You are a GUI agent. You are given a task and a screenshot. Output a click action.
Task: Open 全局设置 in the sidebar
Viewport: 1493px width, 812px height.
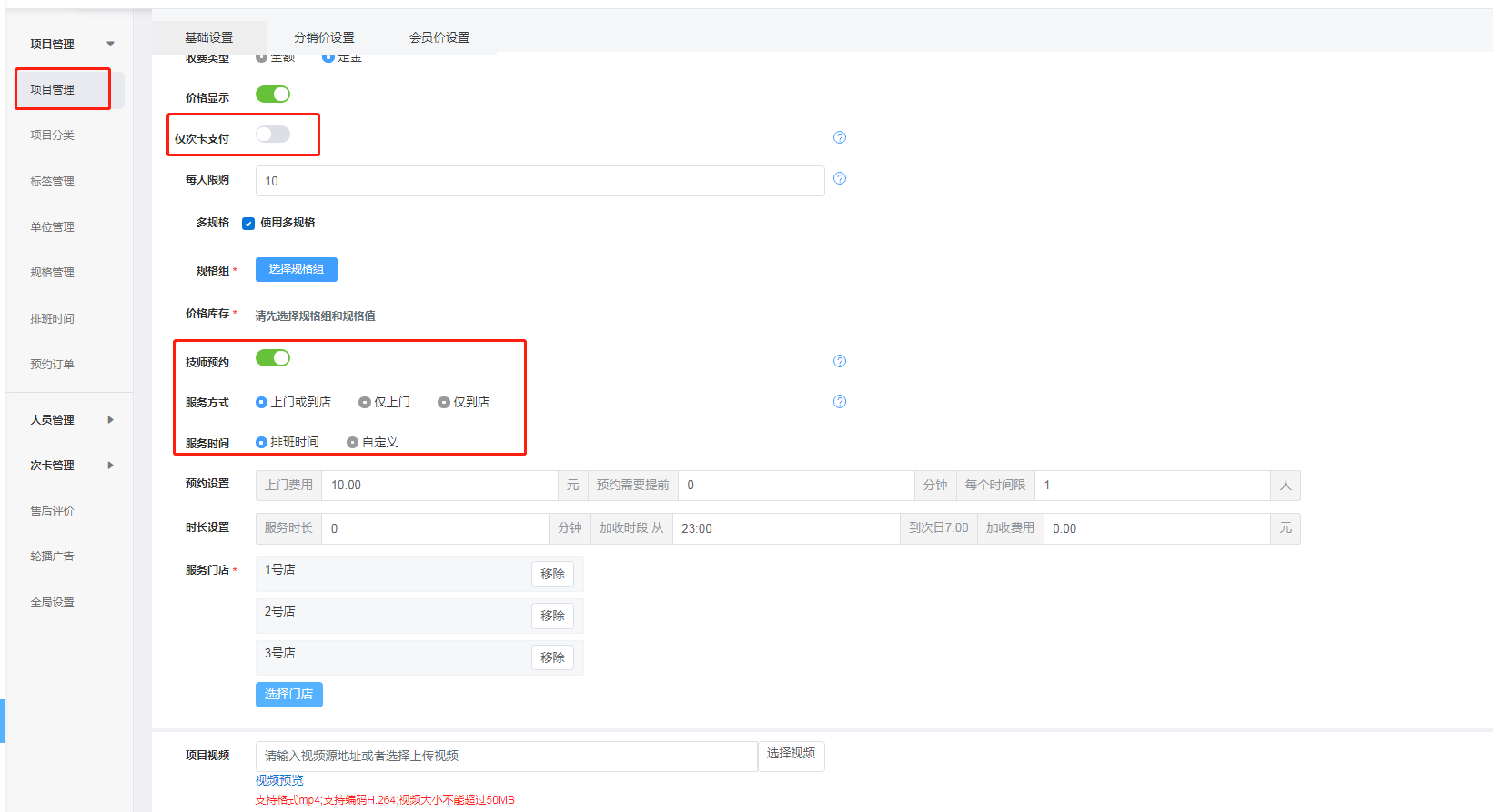53,602
